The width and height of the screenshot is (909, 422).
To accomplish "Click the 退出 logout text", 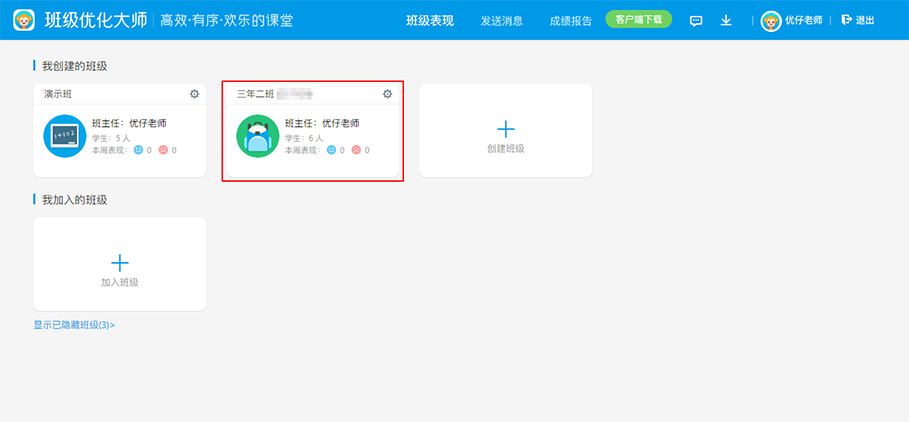I will pyautogui.click(x=865, y=20).
